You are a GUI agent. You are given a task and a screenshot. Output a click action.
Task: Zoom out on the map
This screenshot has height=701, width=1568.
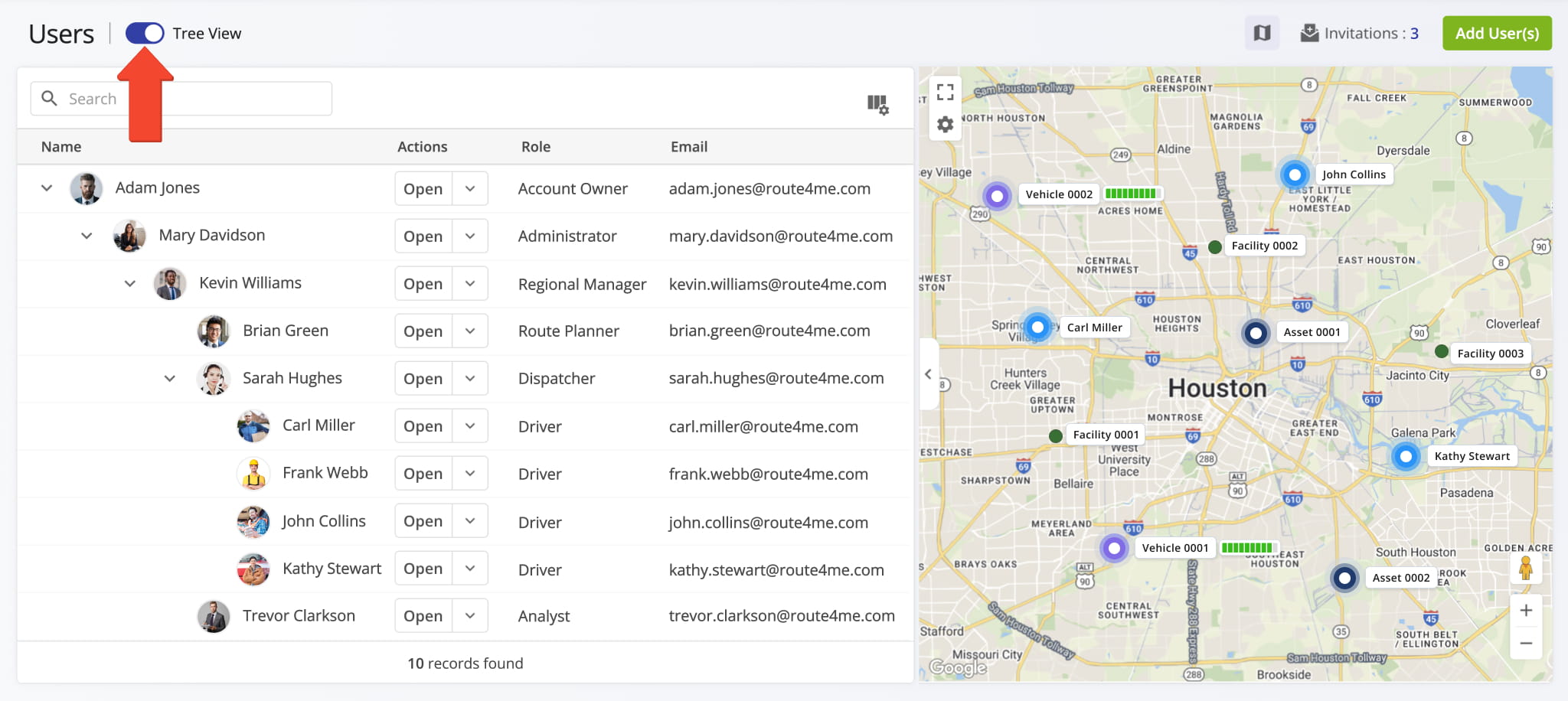pyautogui.click(x=1526, y=644)
